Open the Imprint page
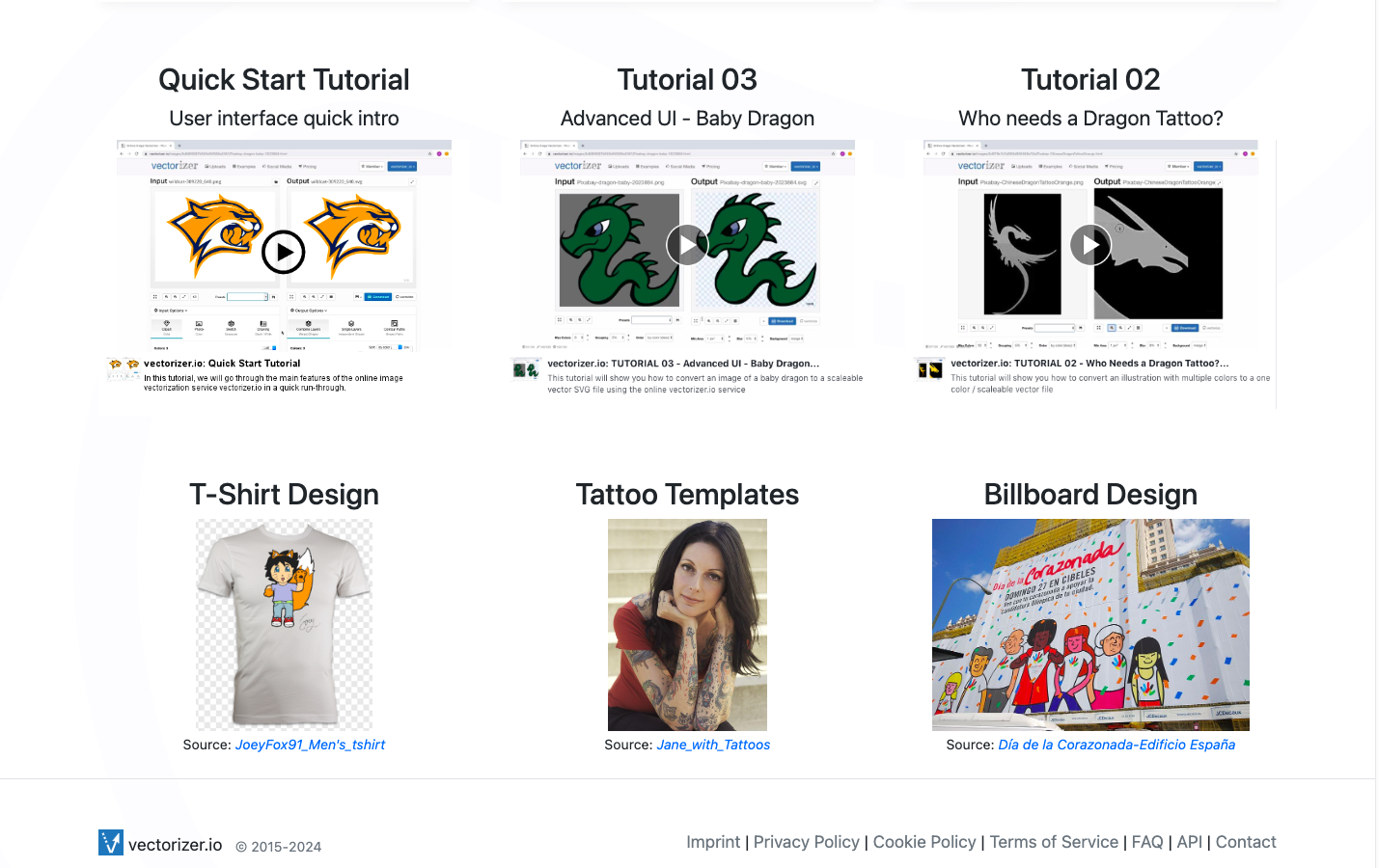 click(713, 842)
